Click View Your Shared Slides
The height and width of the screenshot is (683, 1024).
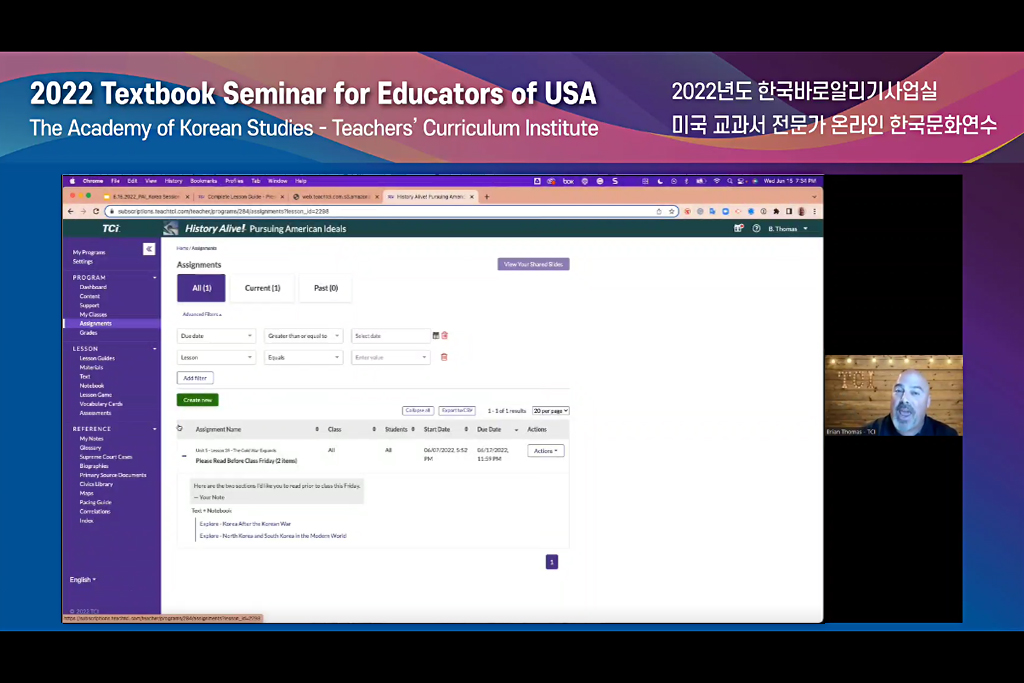tap(534, 264)
